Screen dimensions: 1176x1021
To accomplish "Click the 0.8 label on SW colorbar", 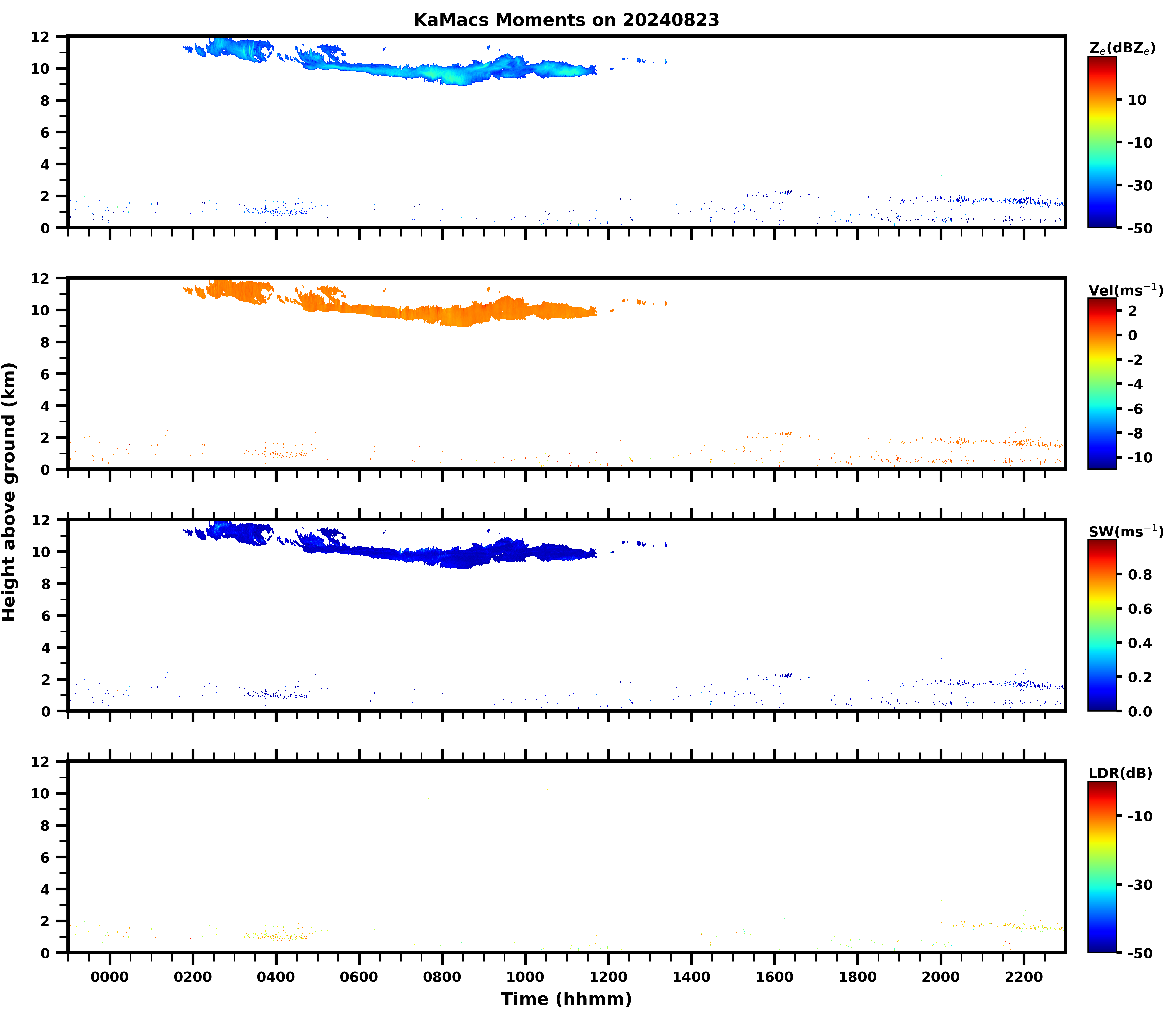I will coord(1139,575).
